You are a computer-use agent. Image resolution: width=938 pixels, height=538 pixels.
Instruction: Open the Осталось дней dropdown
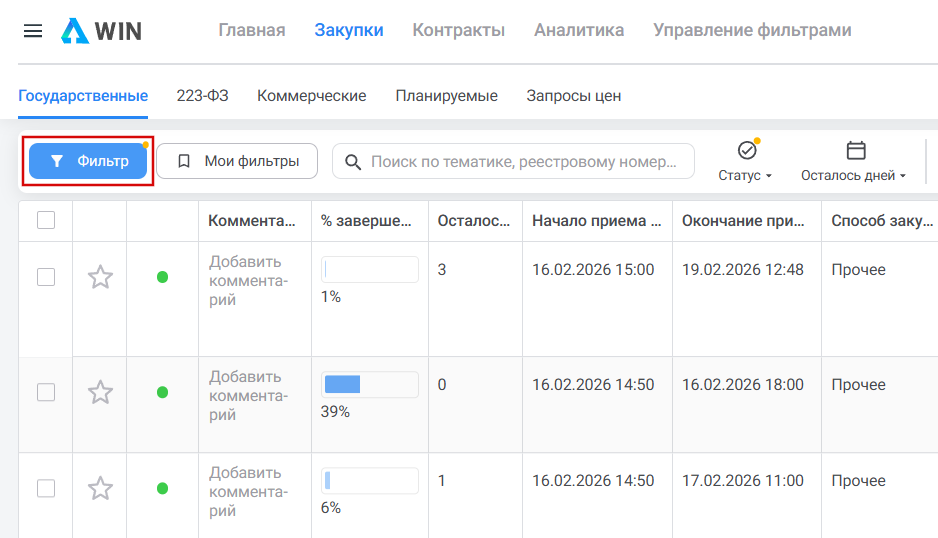(853, 175)
